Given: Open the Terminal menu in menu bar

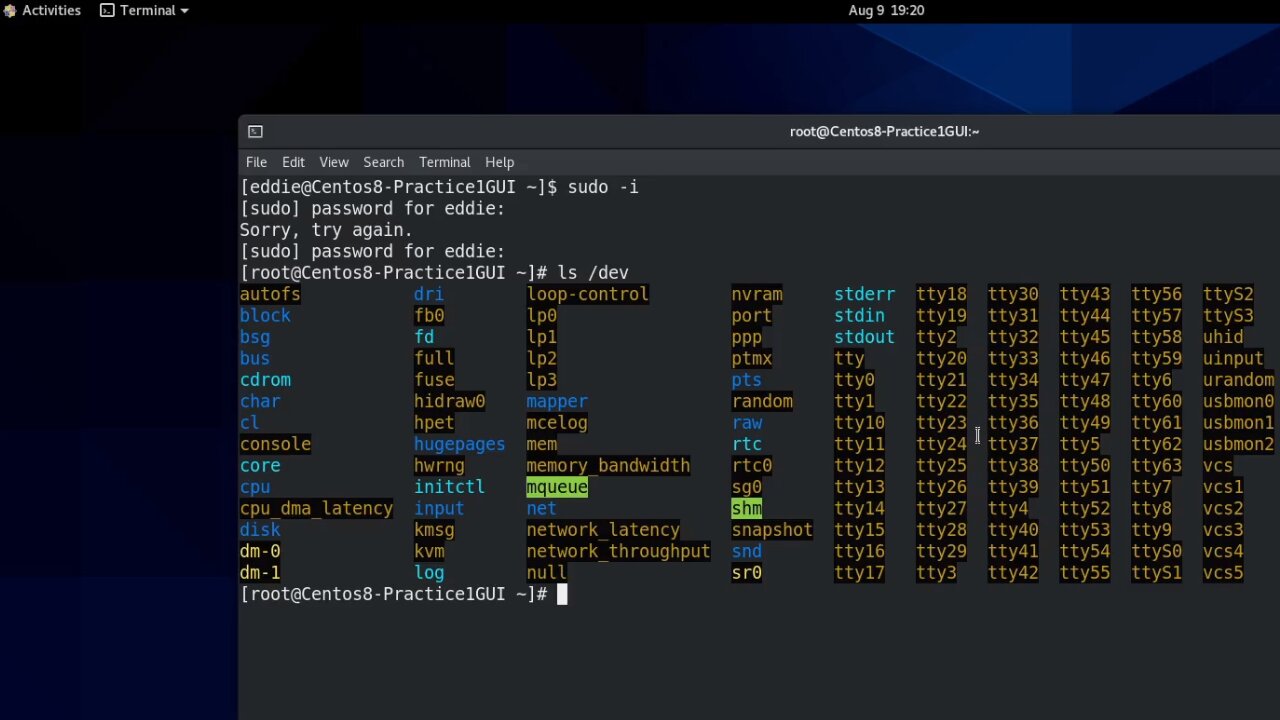Looking at the screenshot, I should (444, 162).
